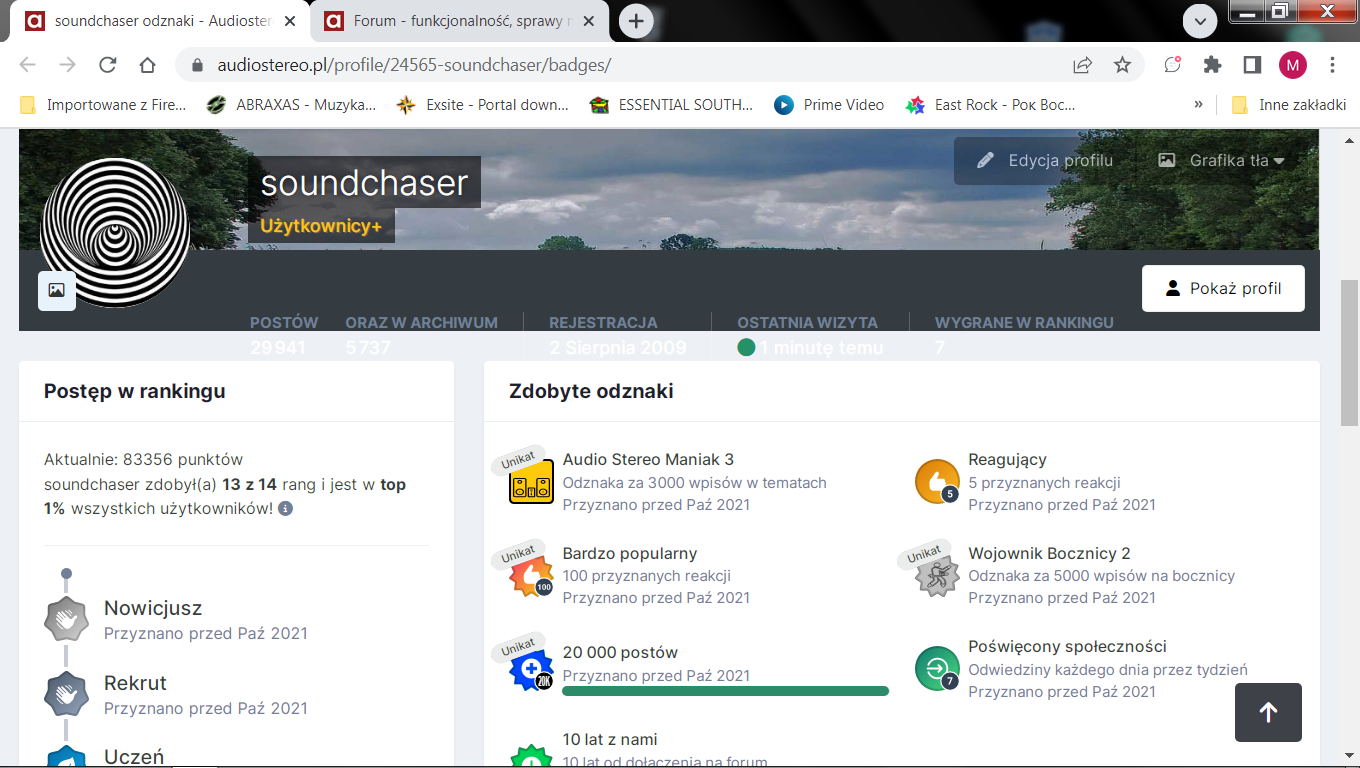The height and width of the screenshot is (768, 1360).
Task: Click Postęp w rankingu heading
Action: [134, 391]
